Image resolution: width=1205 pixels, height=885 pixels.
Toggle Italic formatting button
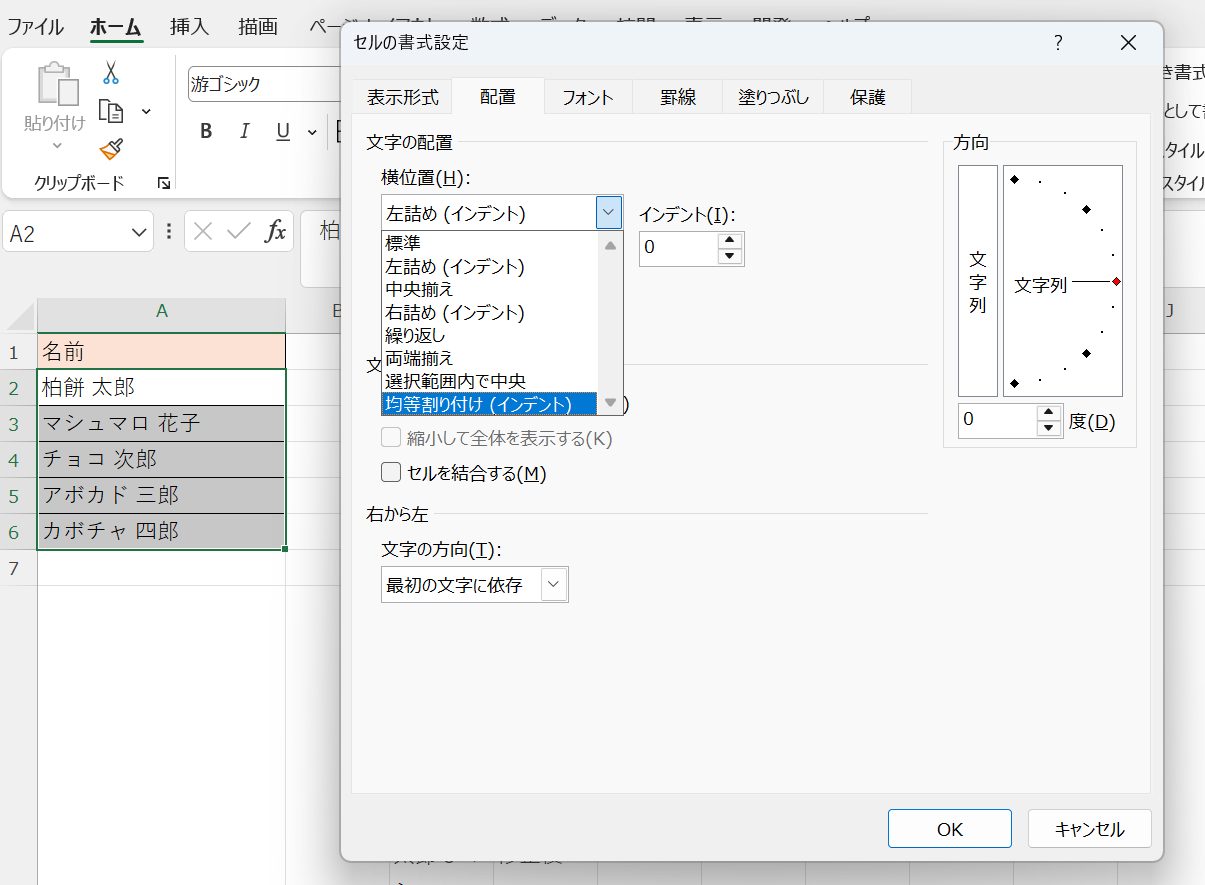[x=244, y=132]
